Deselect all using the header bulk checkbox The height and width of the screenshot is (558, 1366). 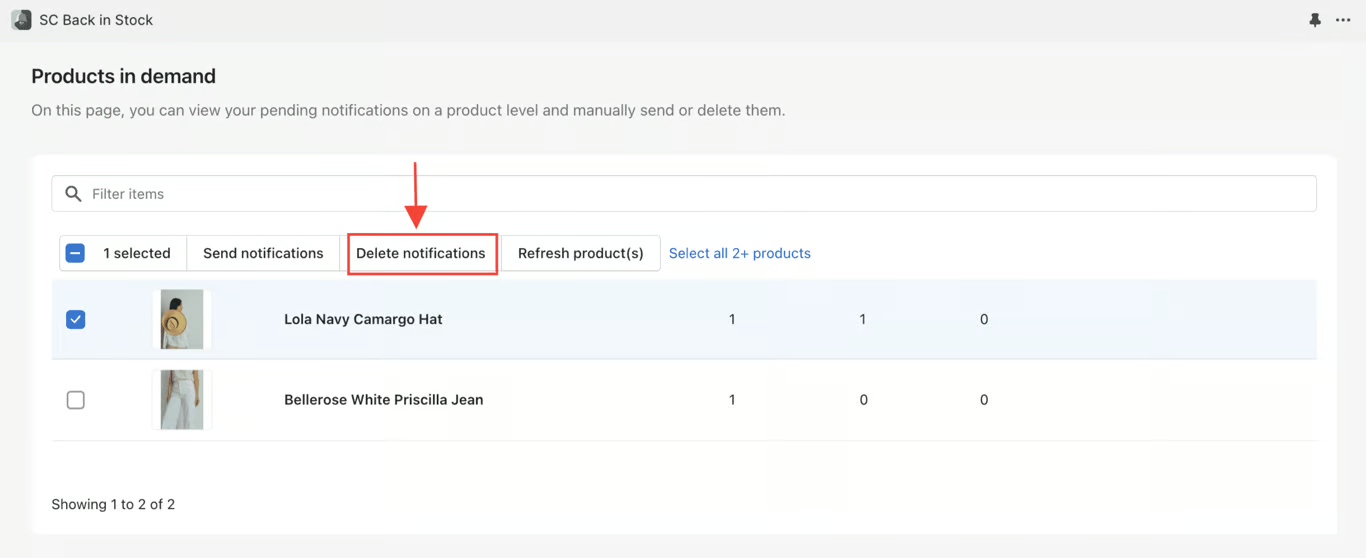click(x=75, y=253)
